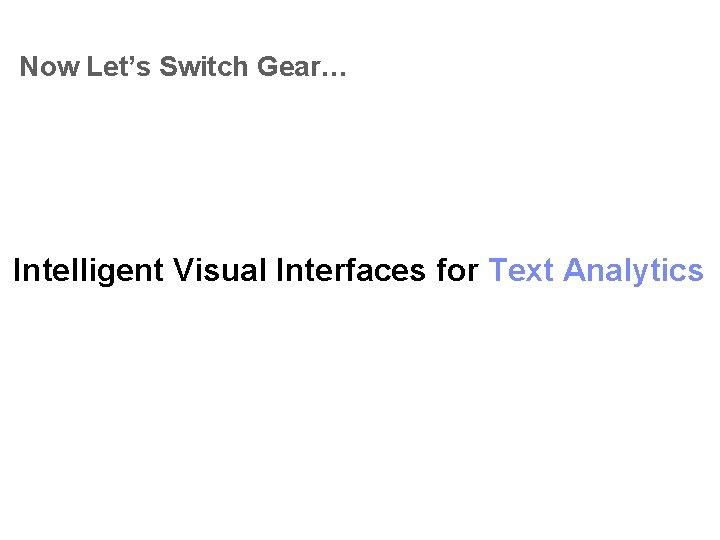Click the blue word "Text"
Screen dimensions: 720x540
pos(521,270)
